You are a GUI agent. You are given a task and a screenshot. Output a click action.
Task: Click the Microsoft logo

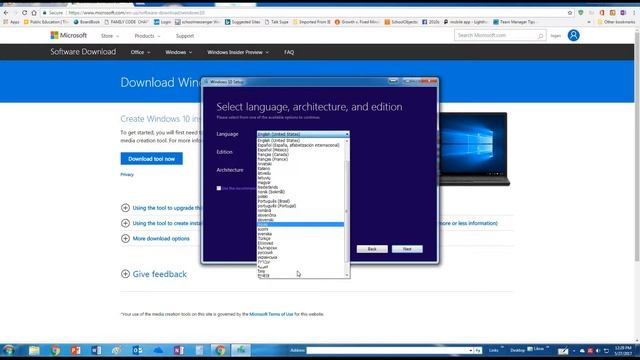[x=69, y=36]
